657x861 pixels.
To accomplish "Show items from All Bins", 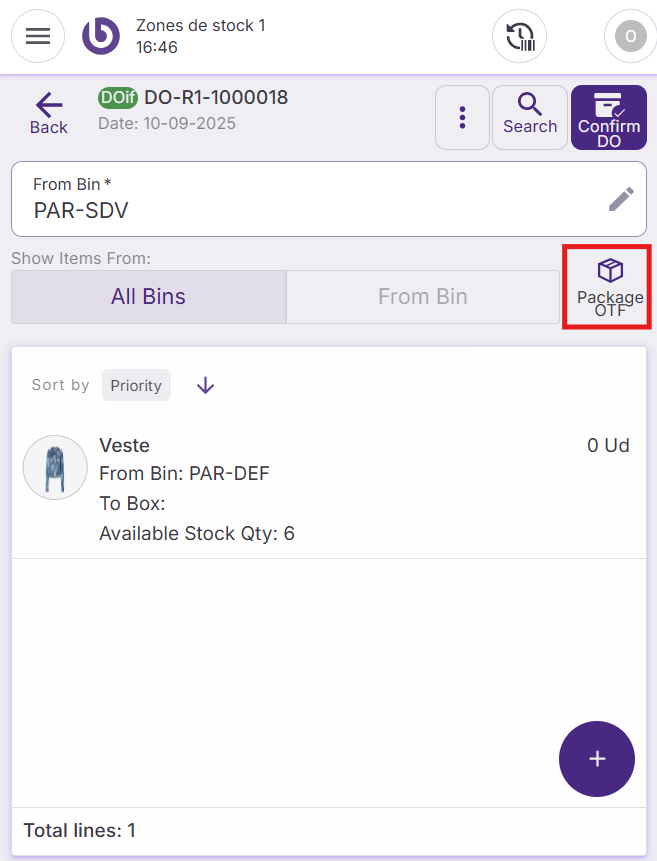I will (148, 297).
